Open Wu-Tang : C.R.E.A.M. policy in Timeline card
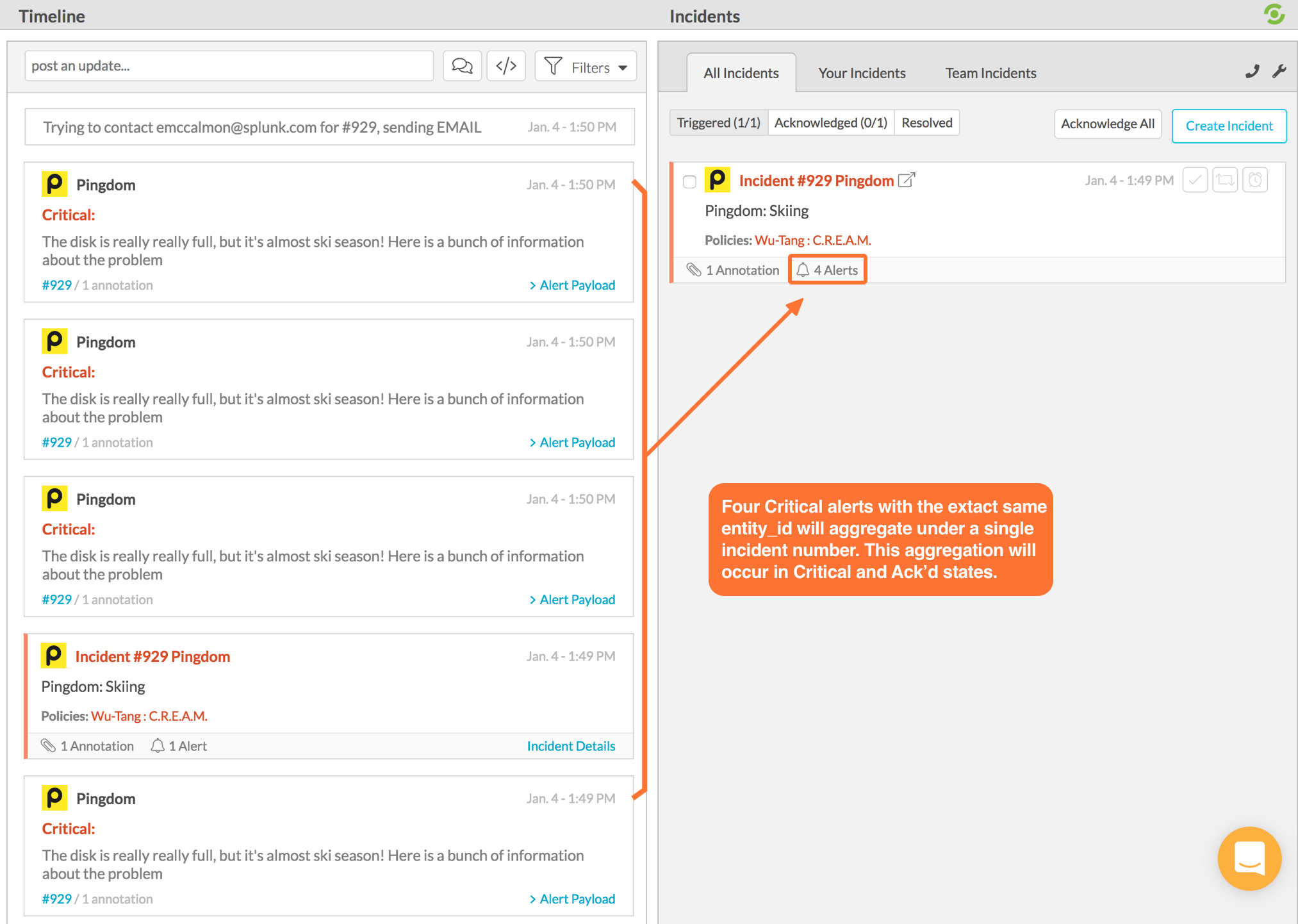This screenshot has height=924, width=1298. [x=149, y=716]
